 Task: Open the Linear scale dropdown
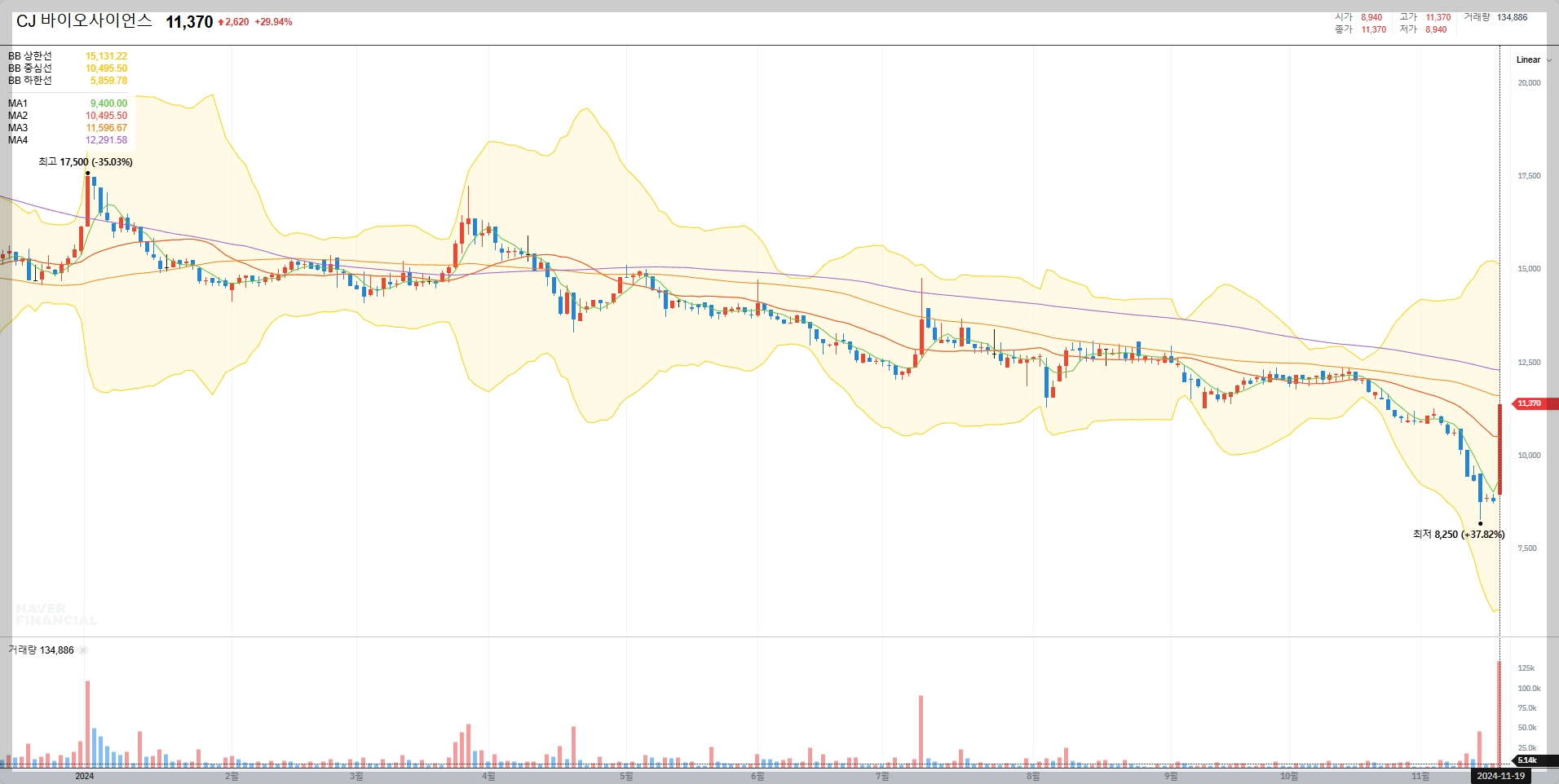(1534, 59)
